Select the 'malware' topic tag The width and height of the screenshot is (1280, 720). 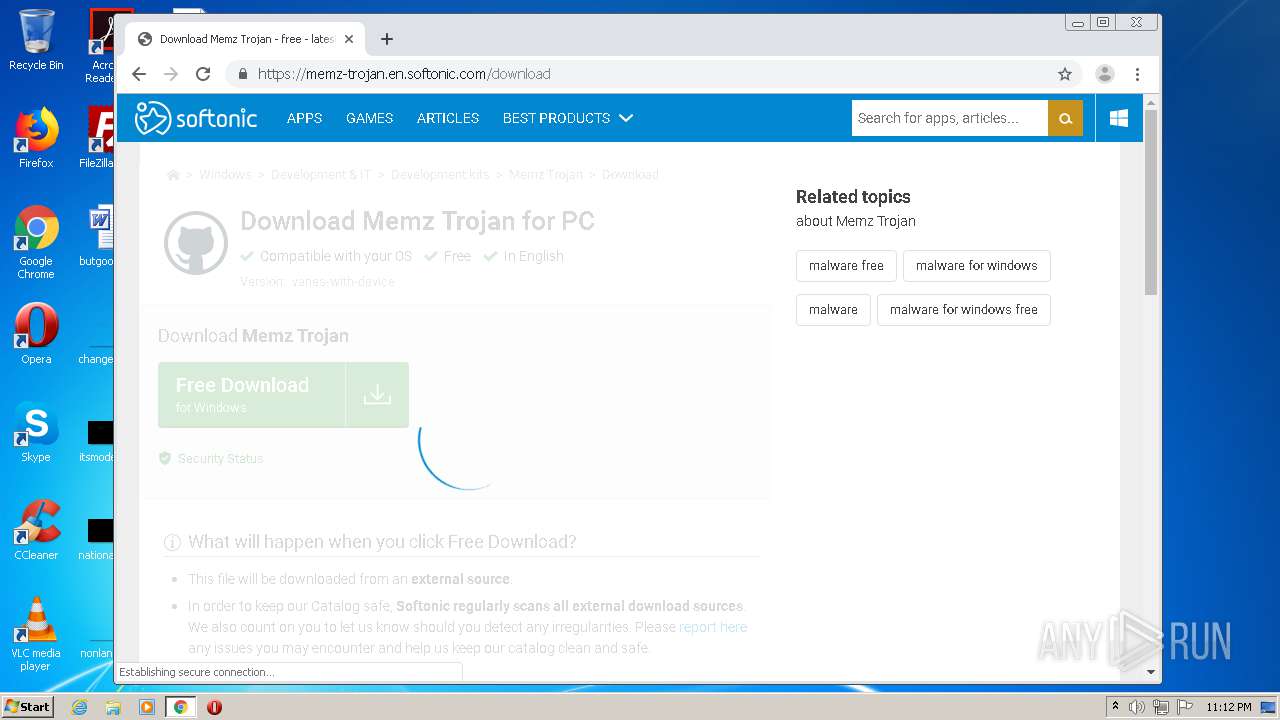click(833, 310)
